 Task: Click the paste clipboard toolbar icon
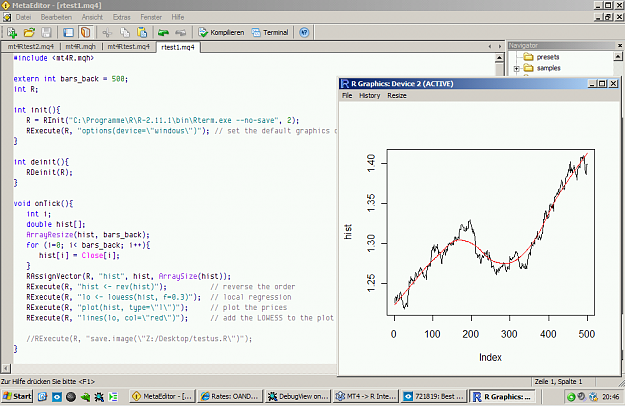pos(142,32)
